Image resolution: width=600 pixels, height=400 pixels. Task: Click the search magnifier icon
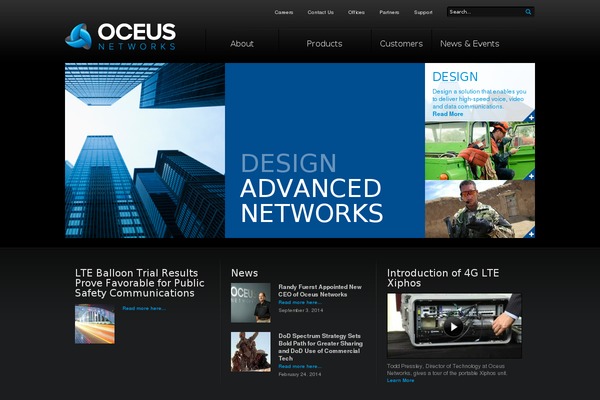(528, 12)
